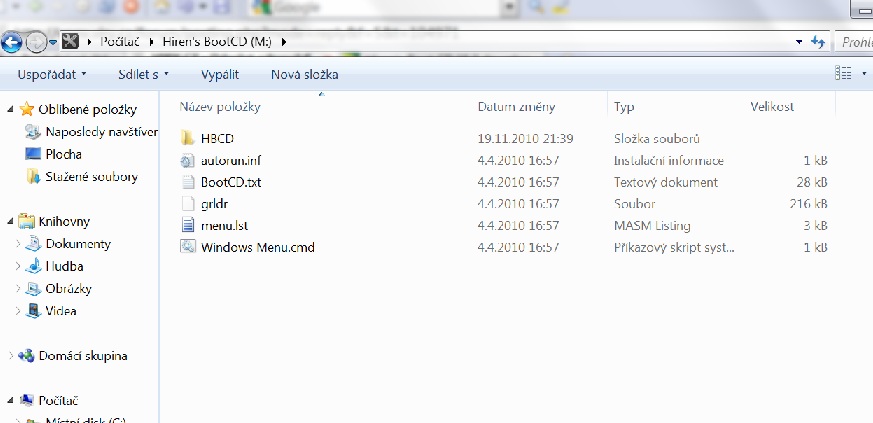Open the Uspořádat dropdown menu

pos(52,74)
